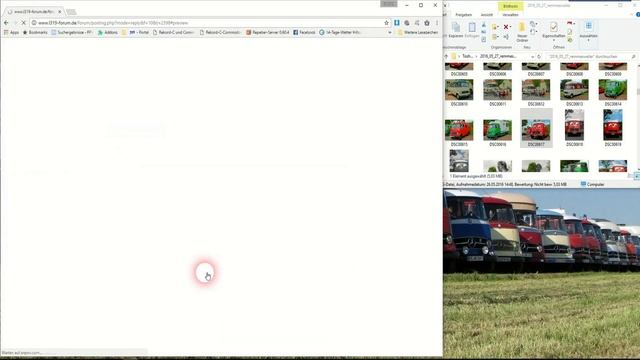Open the move-to dropdown in Organisieren group

point(496,27)
